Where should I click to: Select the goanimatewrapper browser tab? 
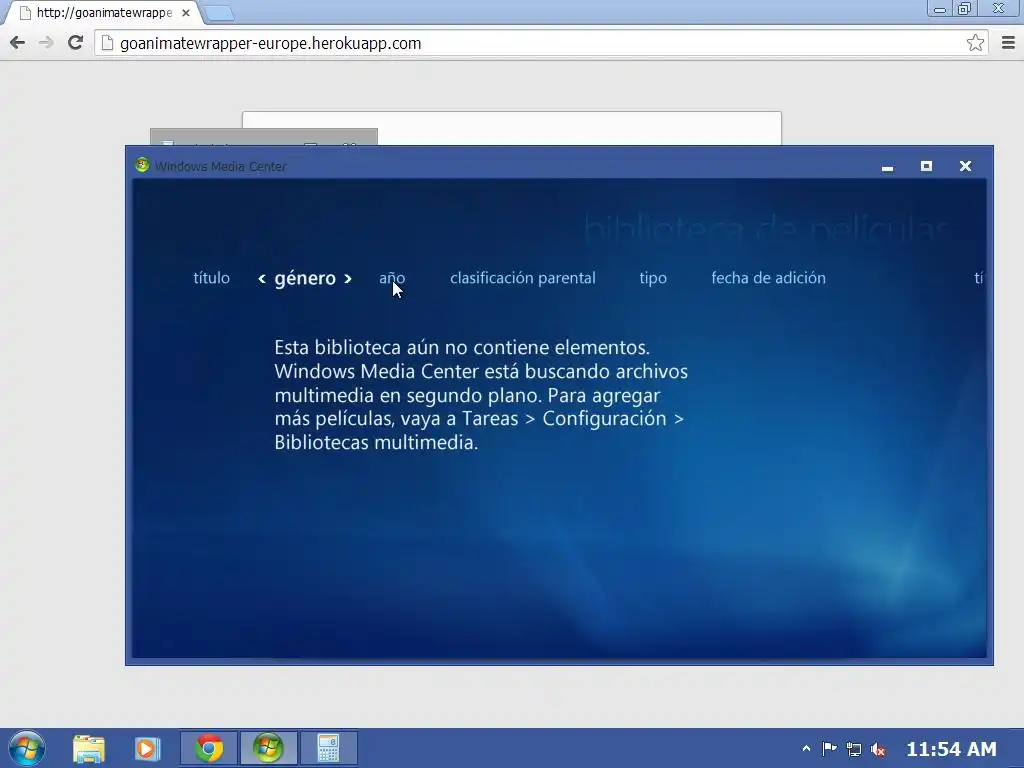(104, 12)
